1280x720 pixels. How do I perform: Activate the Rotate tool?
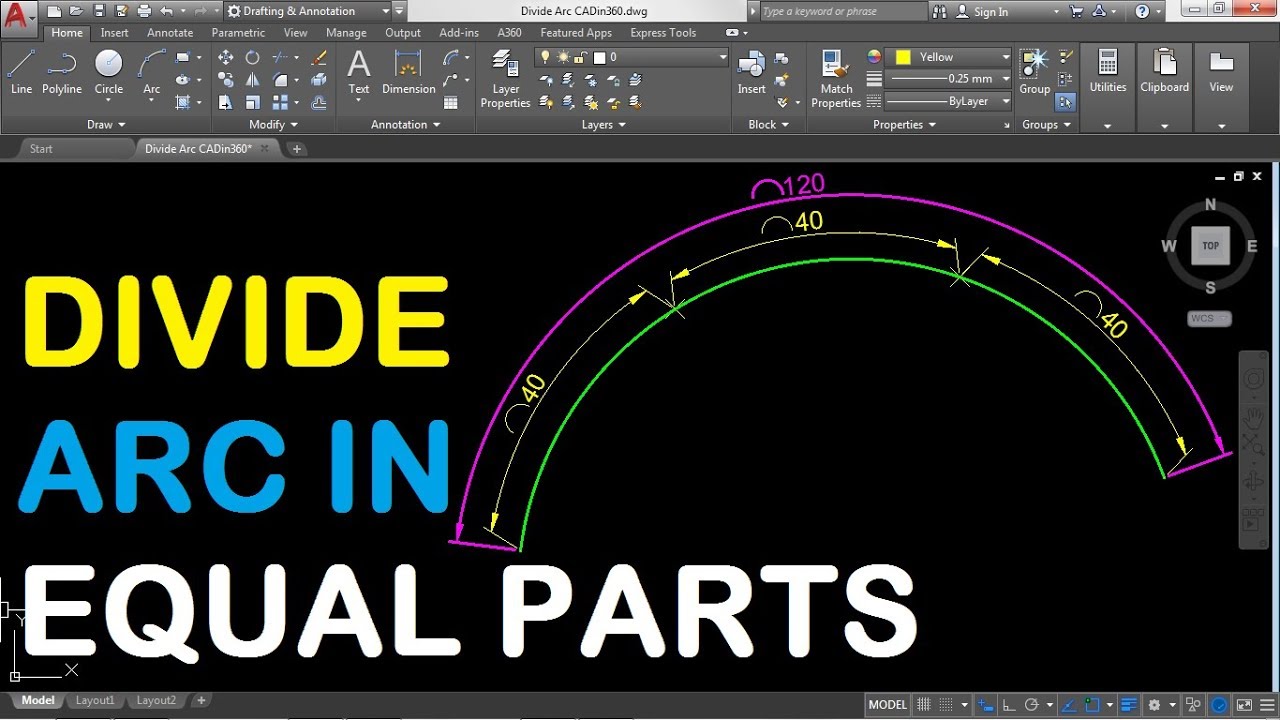253,58
